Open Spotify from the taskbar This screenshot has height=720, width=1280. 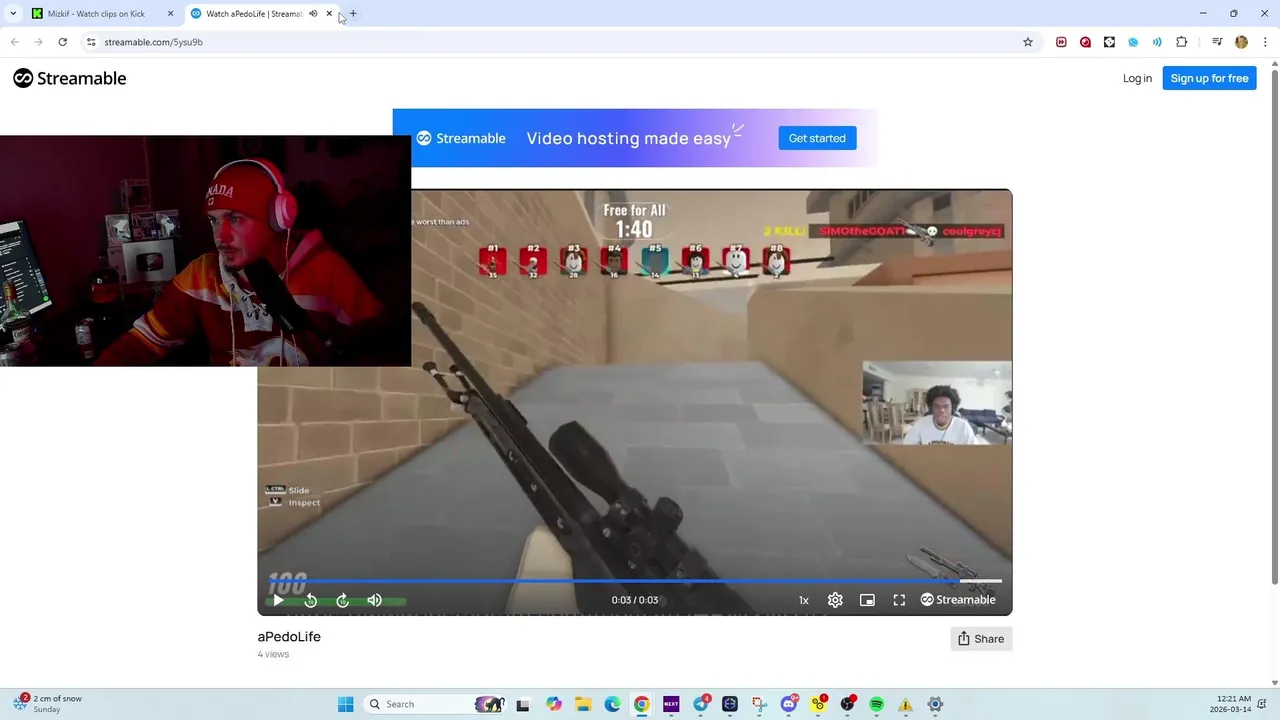point(877,704)
